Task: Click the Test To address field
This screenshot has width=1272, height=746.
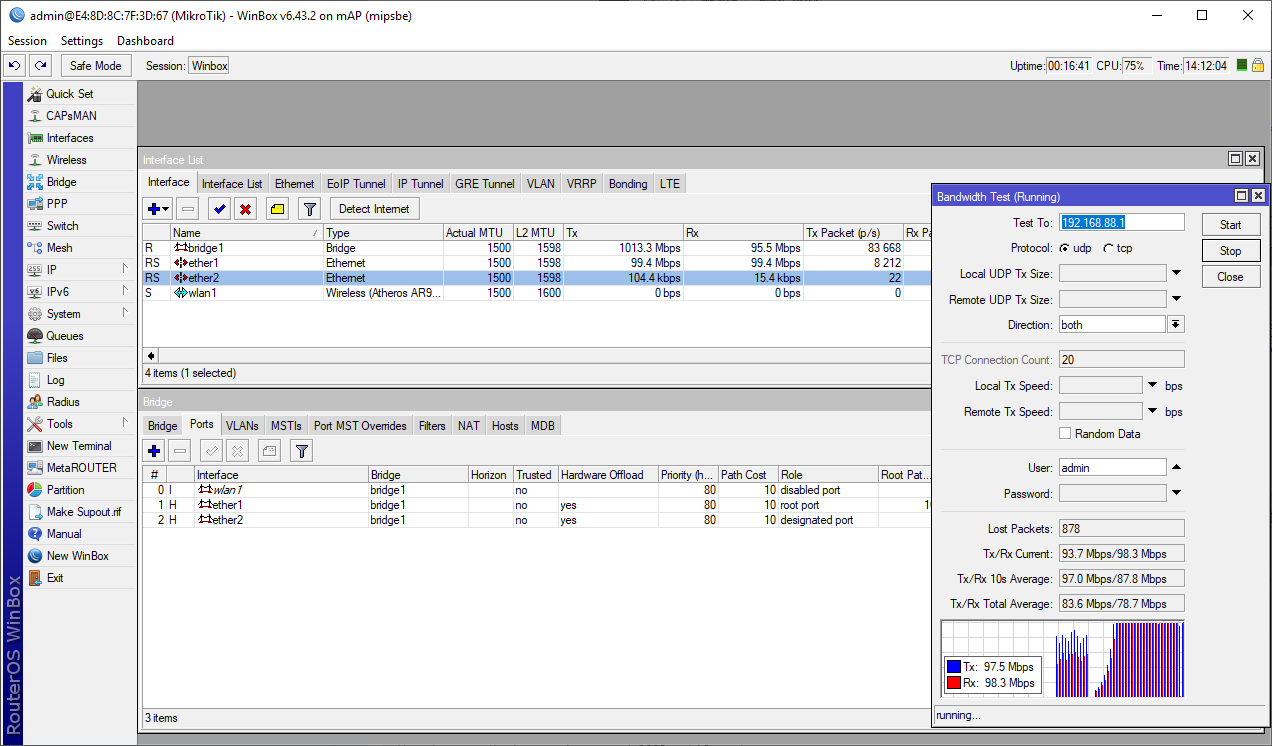Action: click(1121, 222)
